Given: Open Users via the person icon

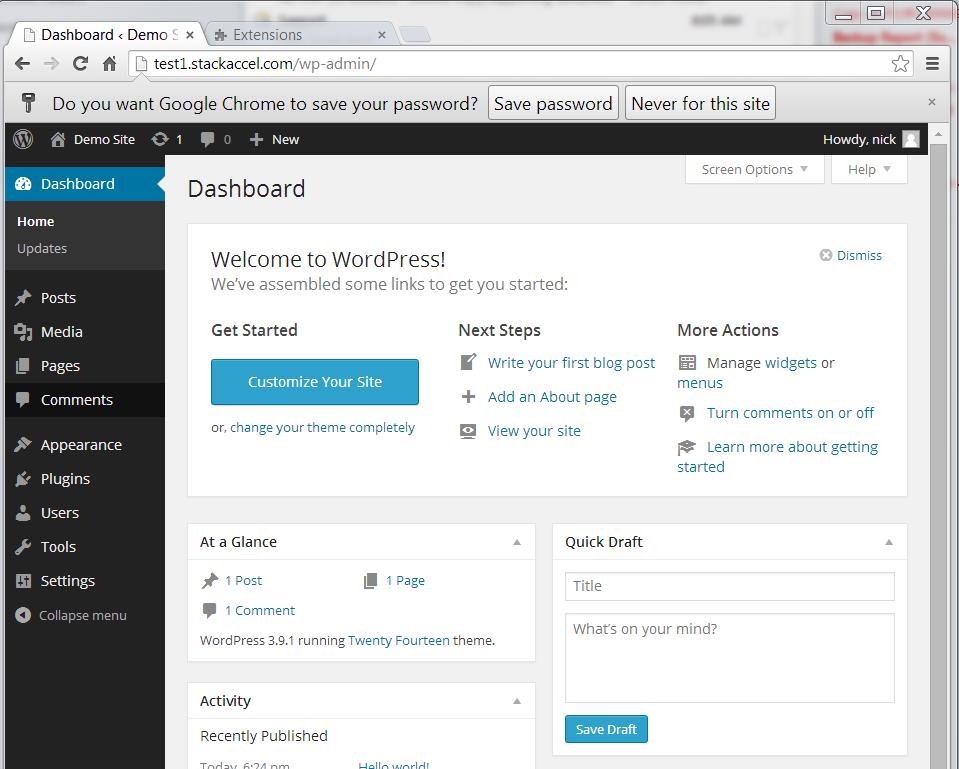Looking at the screenshot, I should [x=24, y=512].
